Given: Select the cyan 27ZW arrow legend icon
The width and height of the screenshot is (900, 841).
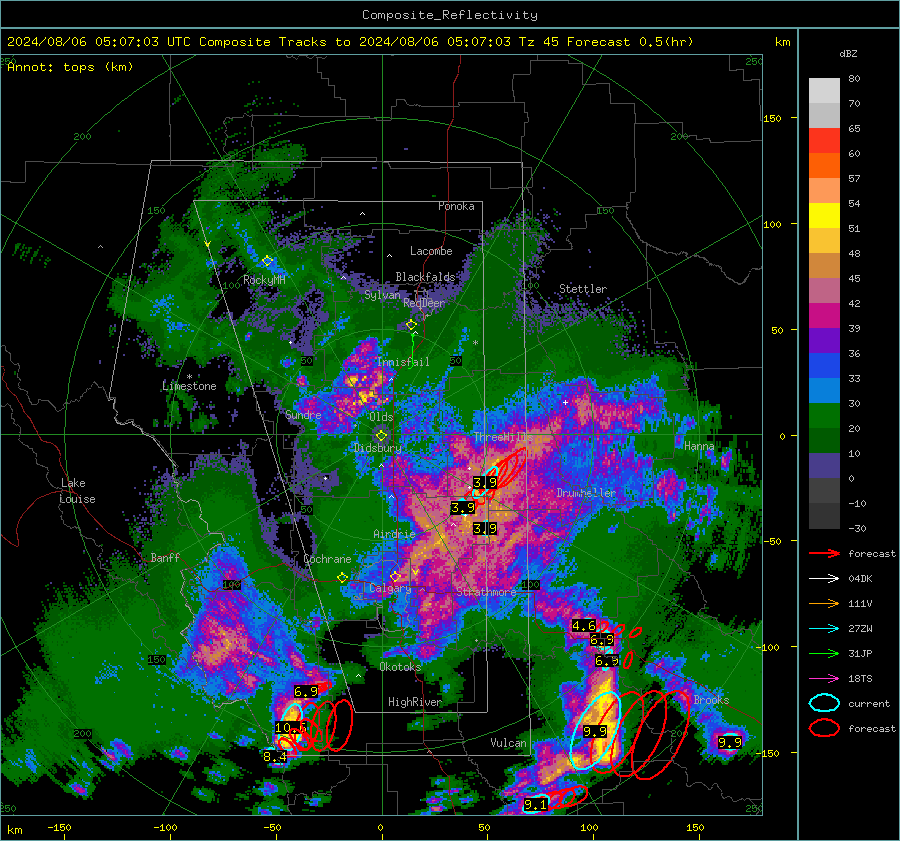Looking at the screenshot, I should pos(824,629).
